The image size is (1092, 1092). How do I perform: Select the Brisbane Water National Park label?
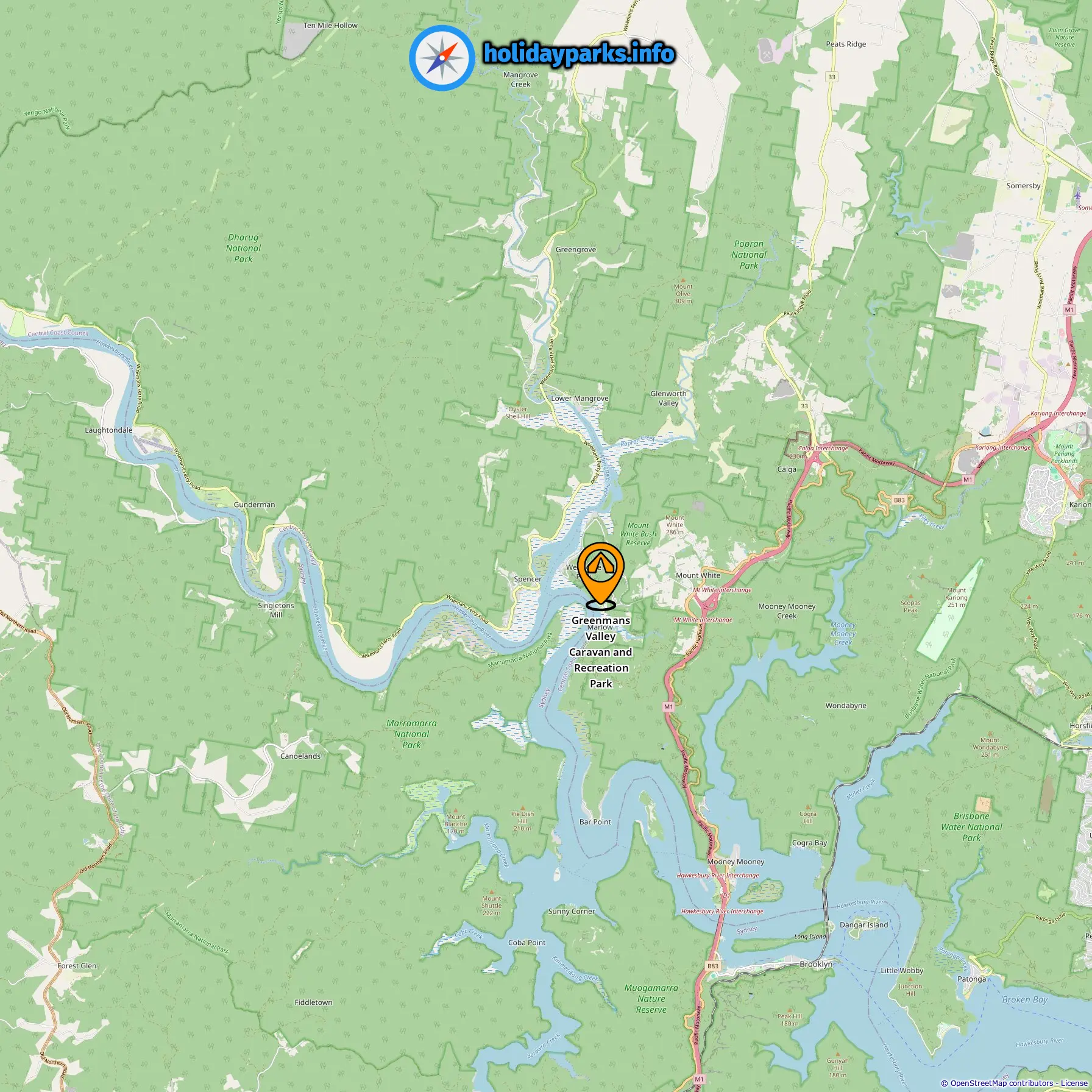971,827
